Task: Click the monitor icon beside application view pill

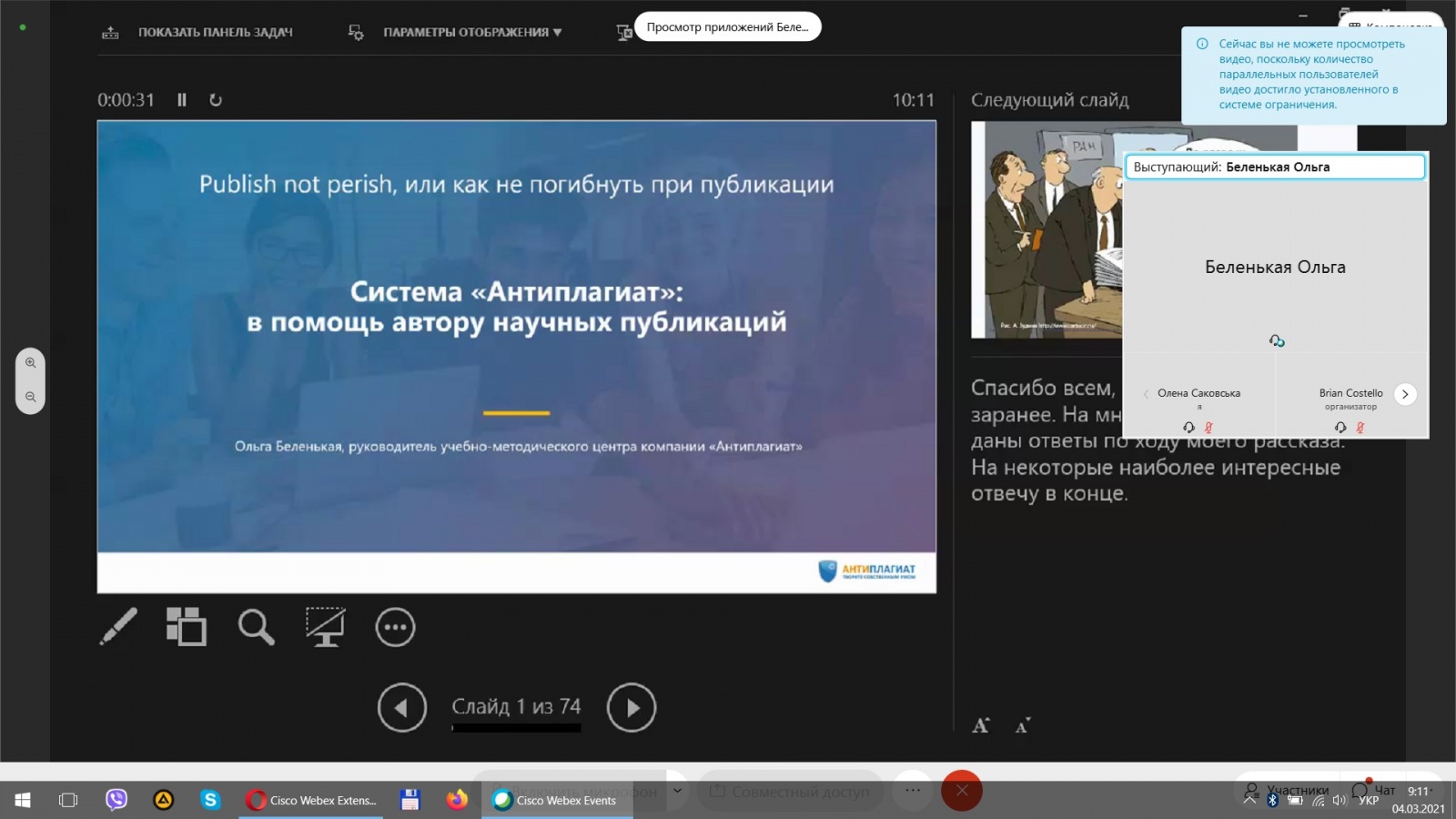Action: (624, 33)
